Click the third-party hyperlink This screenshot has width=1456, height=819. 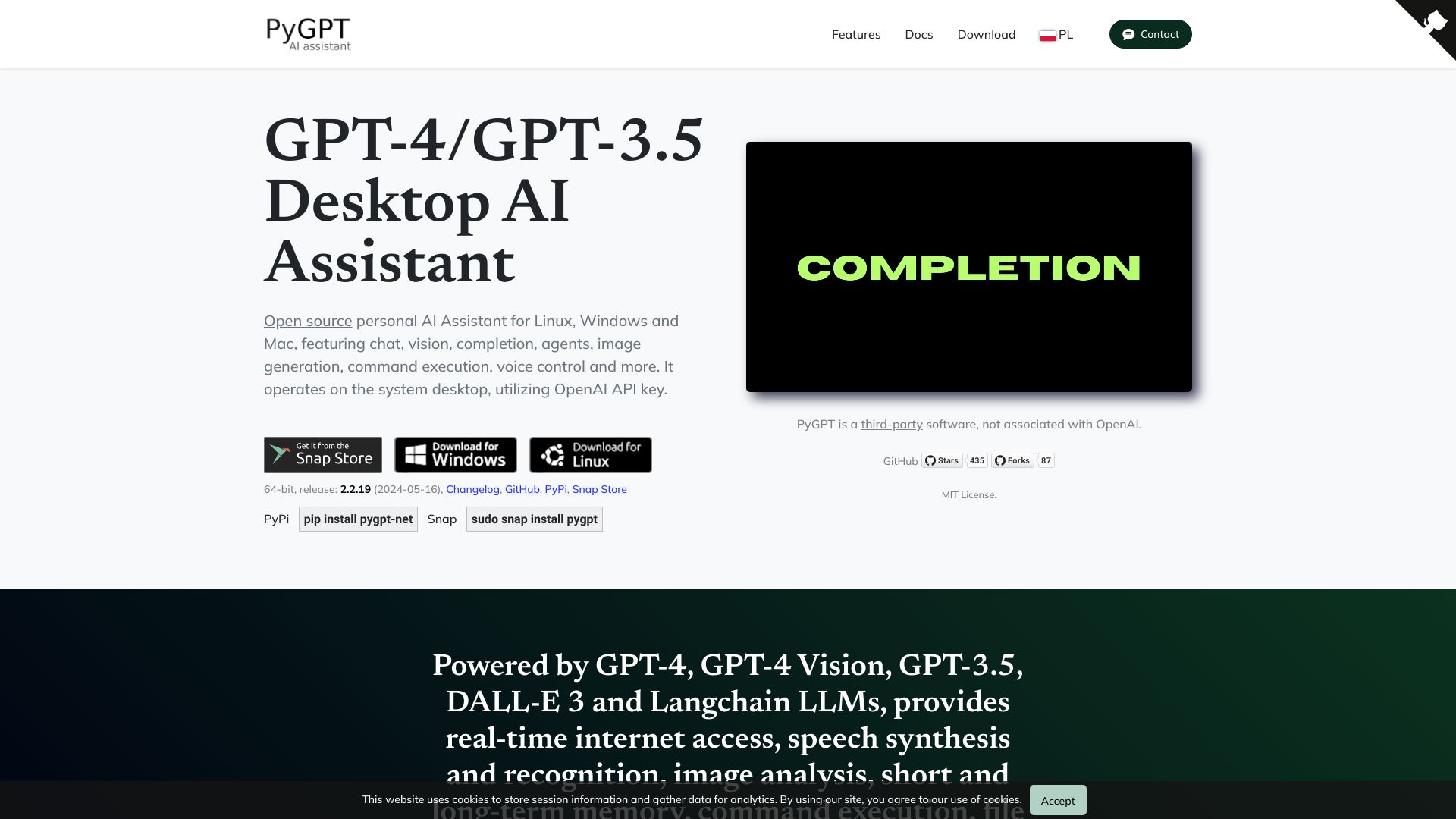pyautogui.click(x=891, y=423)
